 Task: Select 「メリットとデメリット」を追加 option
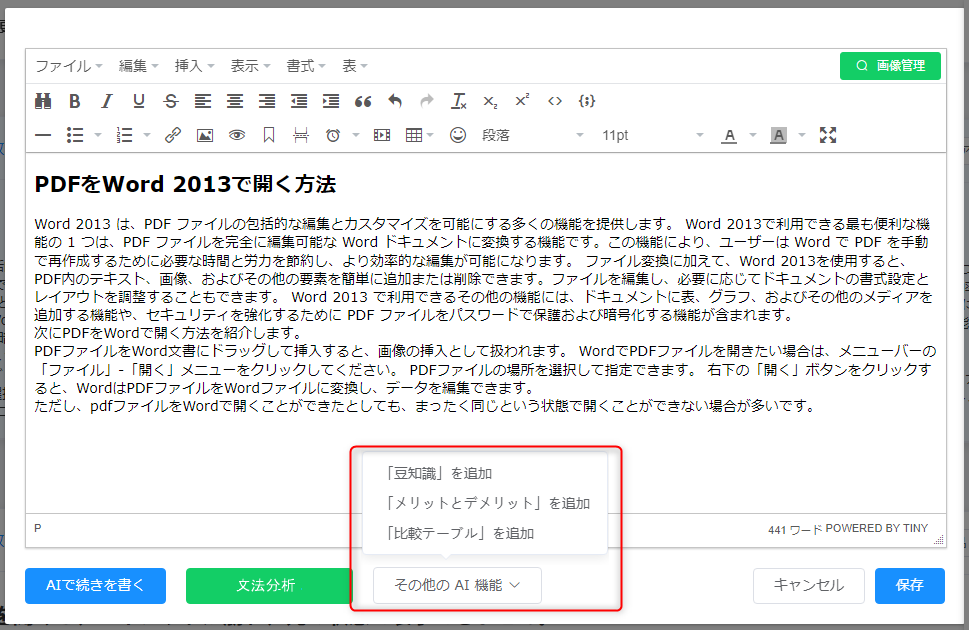point(485,503)
